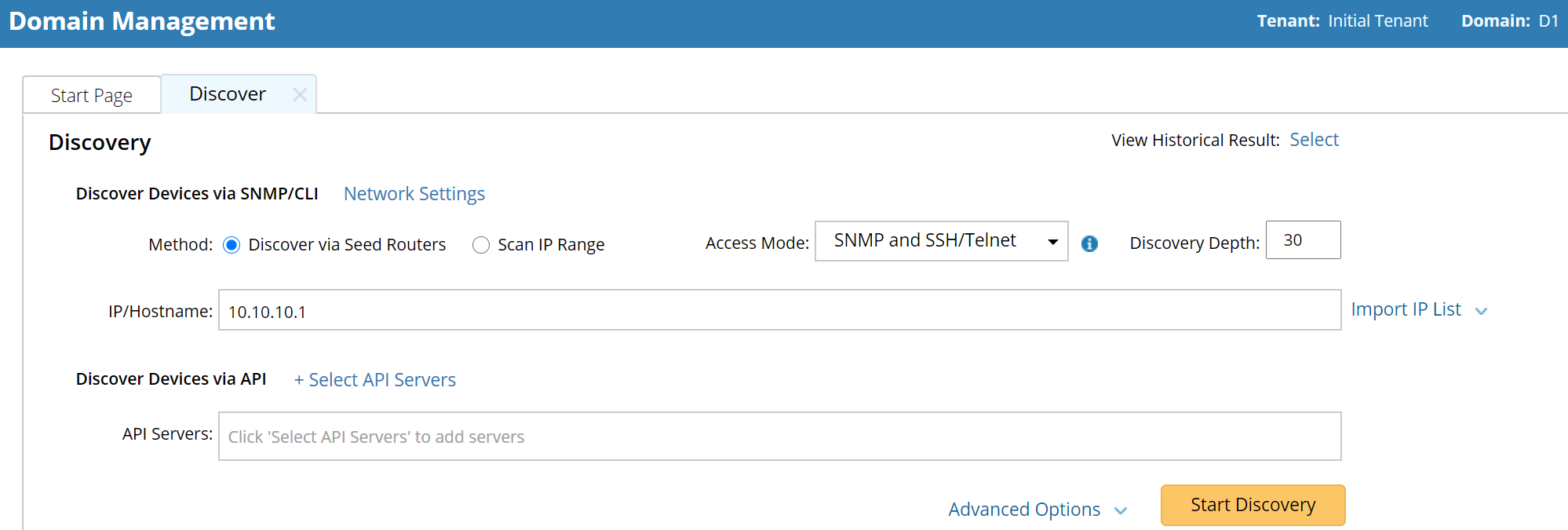This screenshot has height=530, width=1568.
Task: Click the Initial Tenant name in header
Action: 1377,21
